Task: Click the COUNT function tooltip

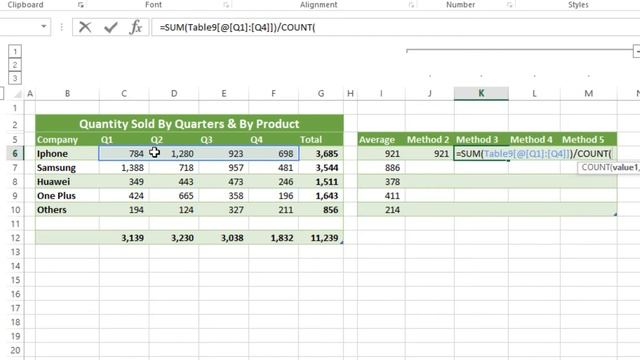Action: [x=609, y=168]
